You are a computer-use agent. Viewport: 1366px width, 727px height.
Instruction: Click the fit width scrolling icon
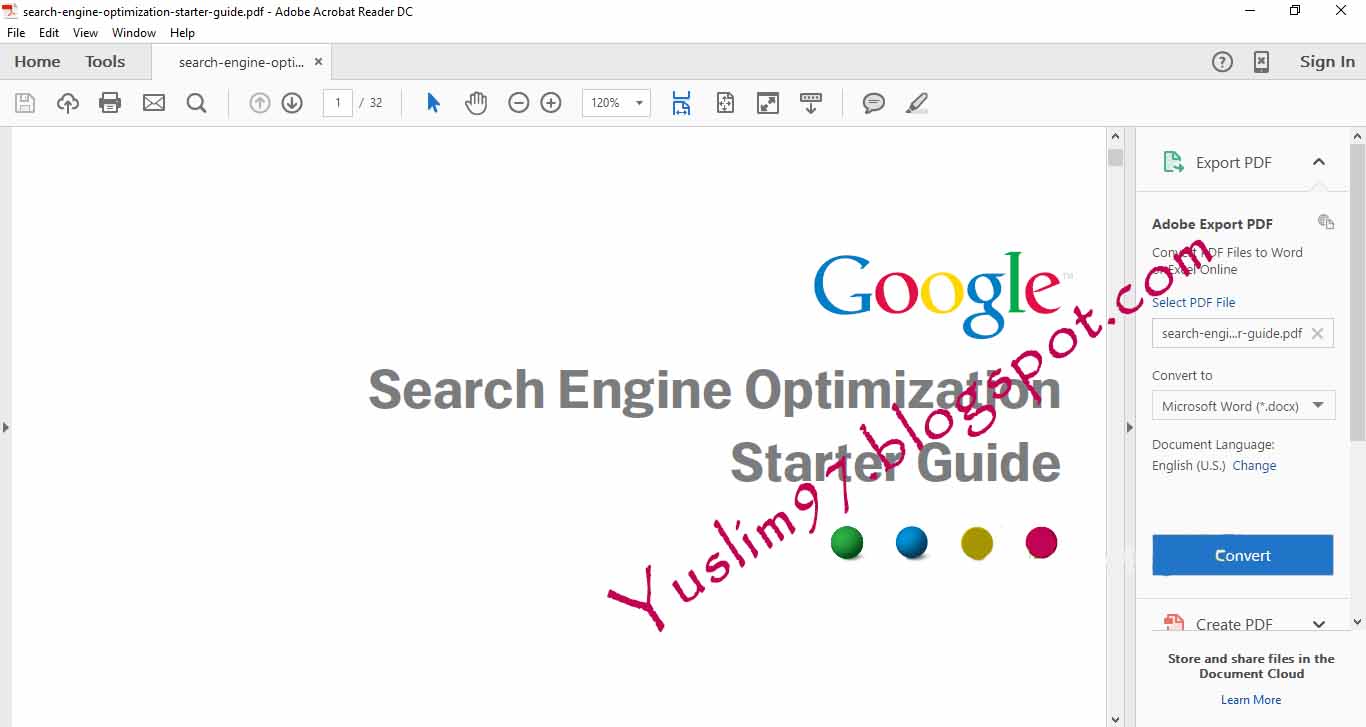[681, 103]
